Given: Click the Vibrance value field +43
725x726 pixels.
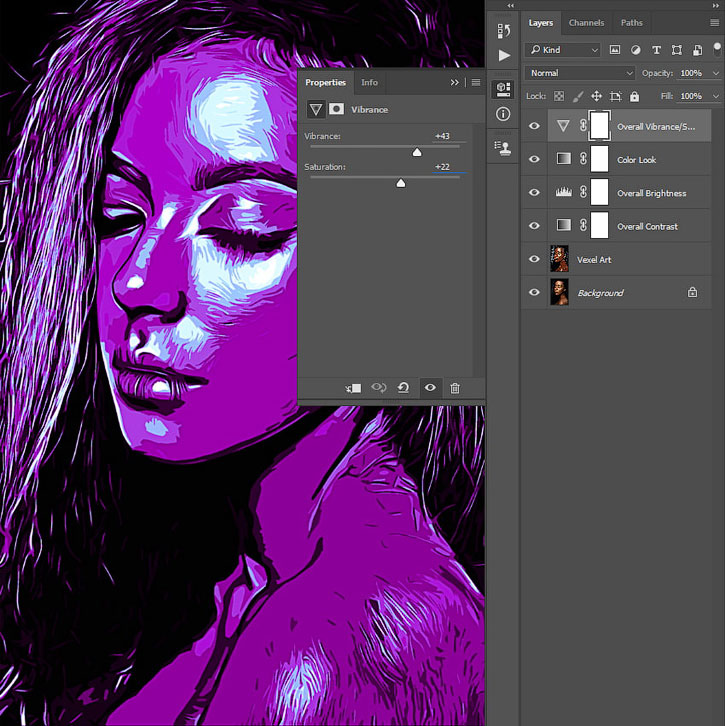Looking at the screenshot, I should (x=449, y=136).
